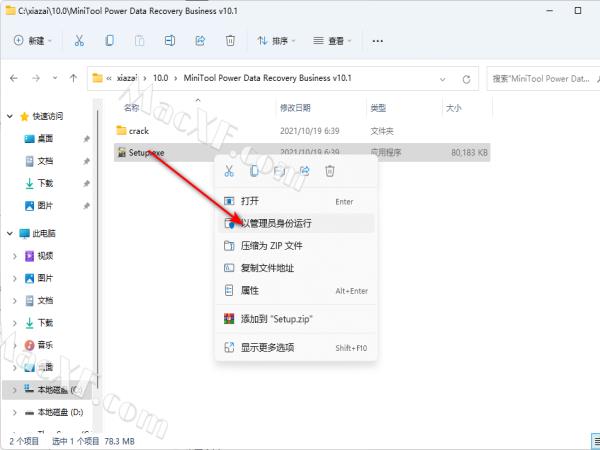Click Share icon in the context menu

point(305,171)
